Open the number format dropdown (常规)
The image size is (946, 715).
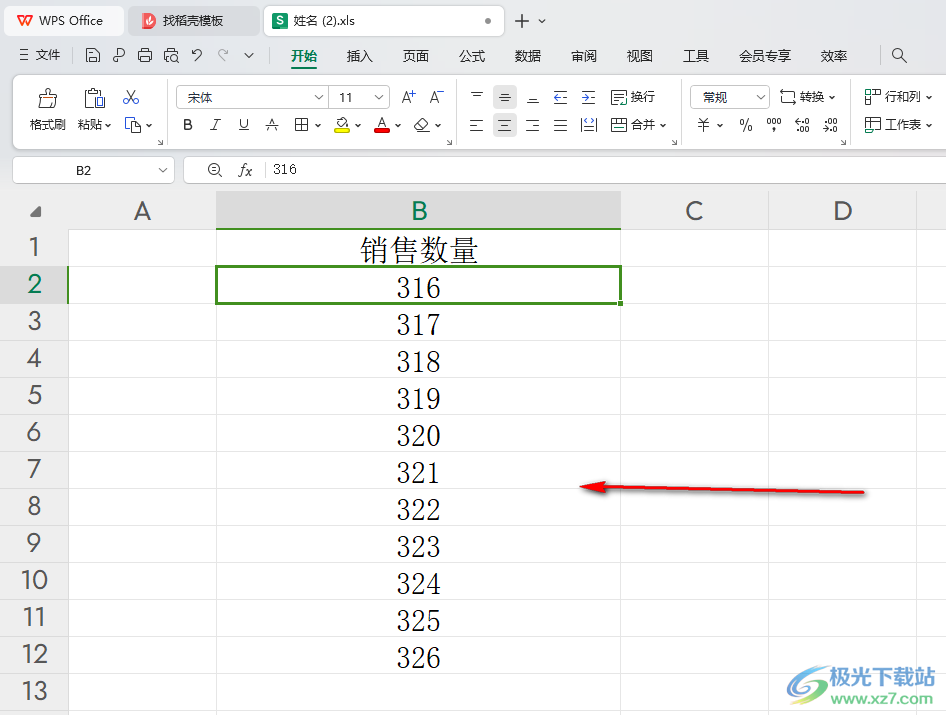[x=760, y=98]
